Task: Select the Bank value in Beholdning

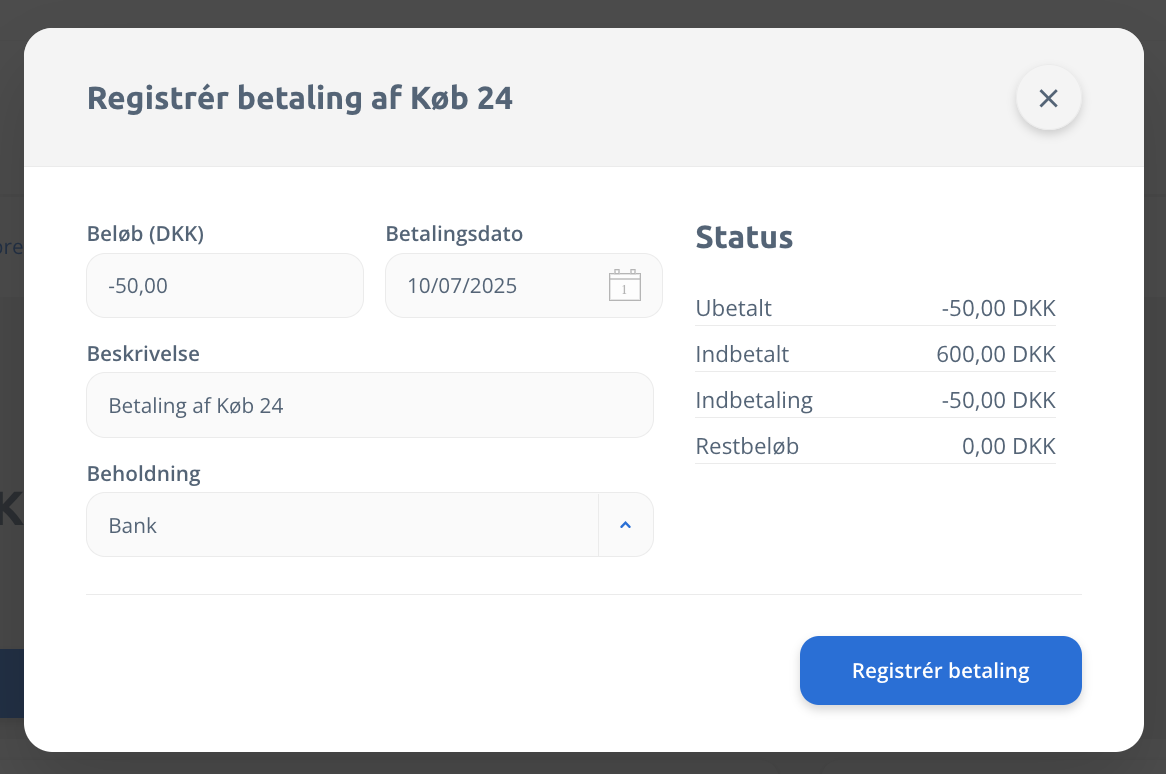Action: 132,526
